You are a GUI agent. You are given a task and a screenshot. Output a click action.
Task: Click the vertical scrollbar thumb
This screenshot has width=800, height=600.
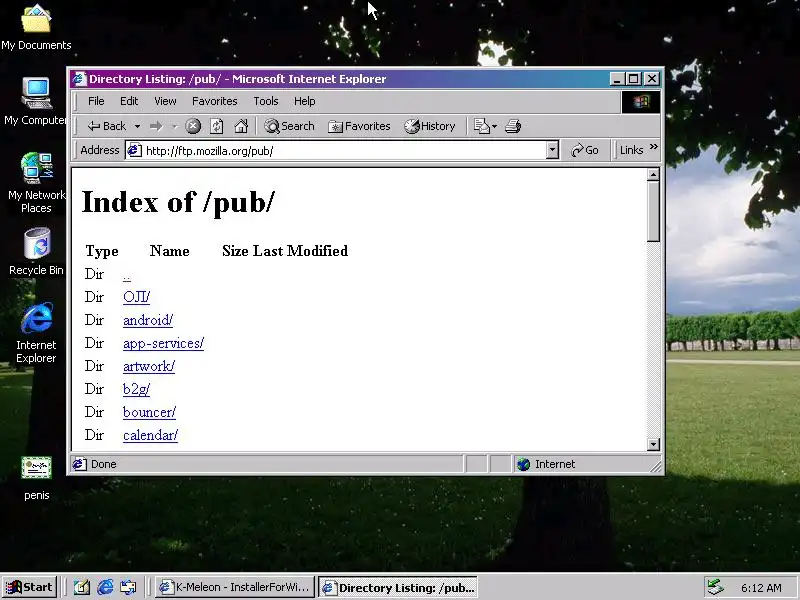[x=653, y=211]
